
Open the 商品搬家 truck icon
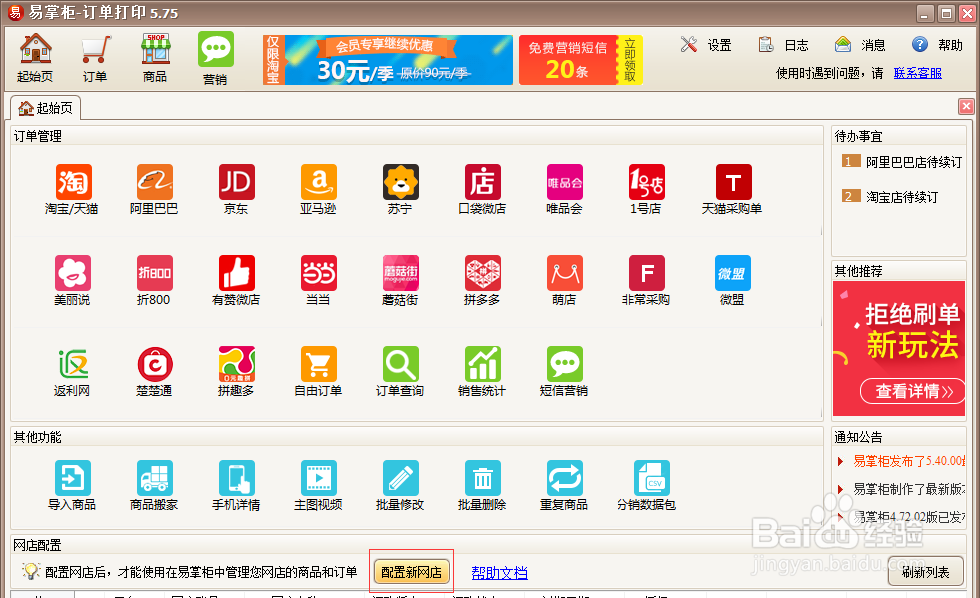point(155,478)
